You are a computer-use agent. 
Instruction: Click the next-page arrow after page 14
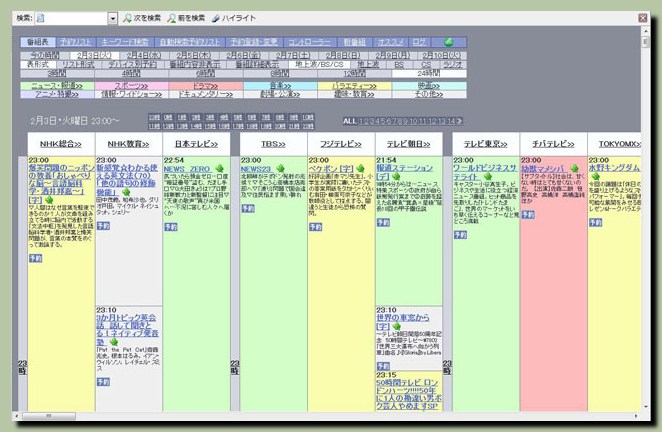coord(459,121)
